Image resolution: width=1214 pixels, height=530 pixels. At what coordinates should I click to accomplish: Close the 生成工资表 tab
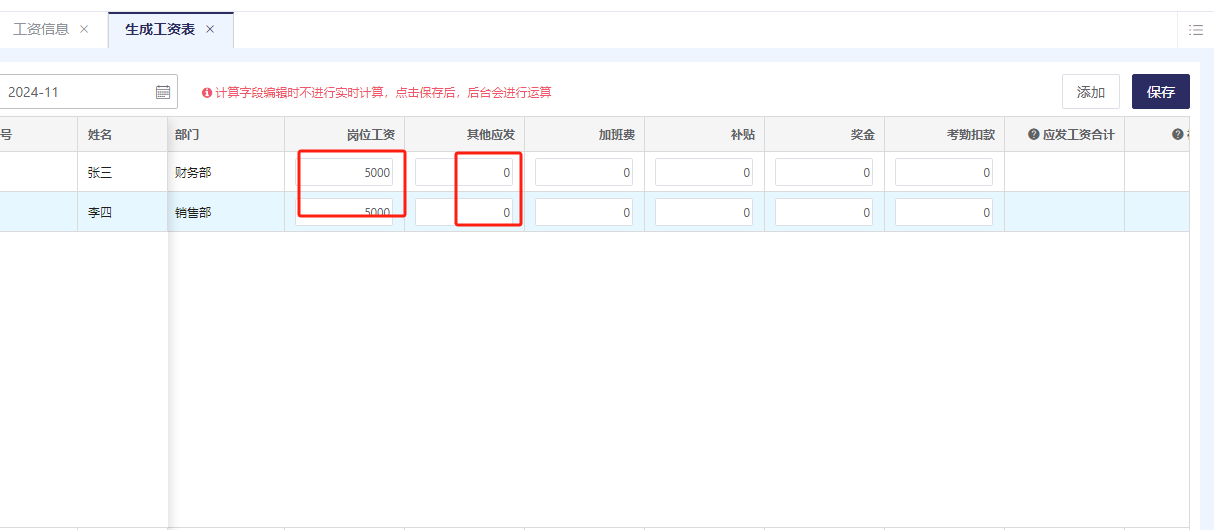pos(210,29)
